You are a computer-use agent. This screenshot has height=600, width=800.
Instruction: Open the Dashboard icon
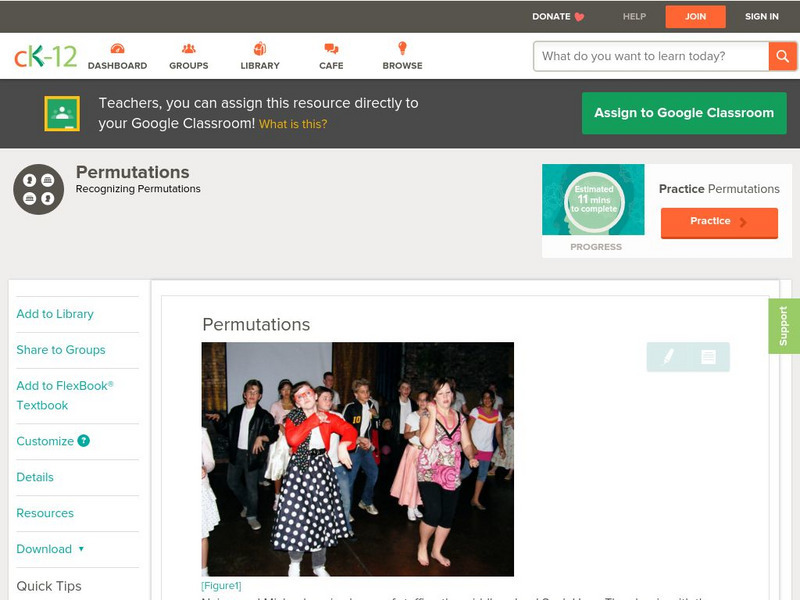tap(117, 49)
